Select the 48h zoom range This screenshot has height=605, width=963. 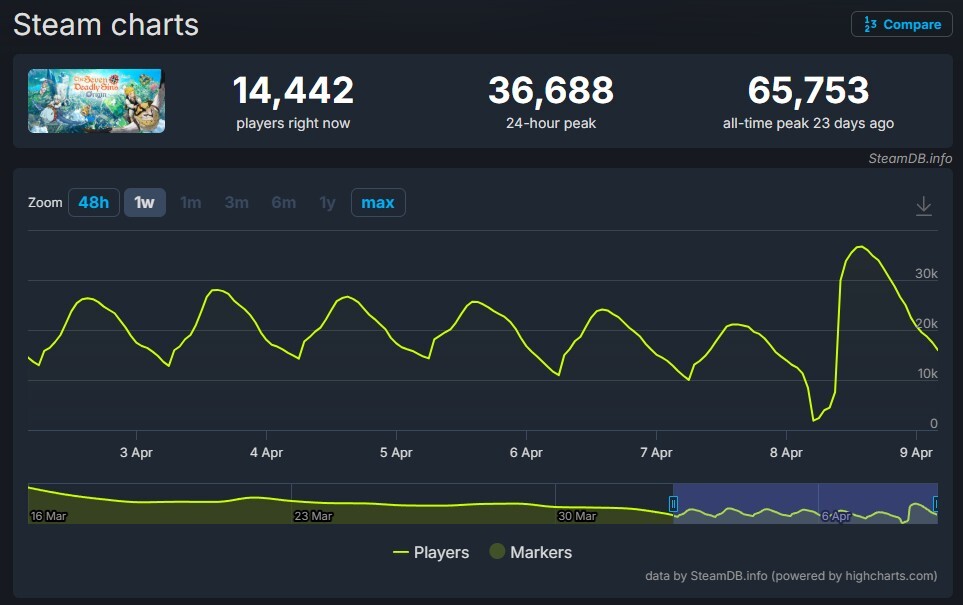point(93,202)
